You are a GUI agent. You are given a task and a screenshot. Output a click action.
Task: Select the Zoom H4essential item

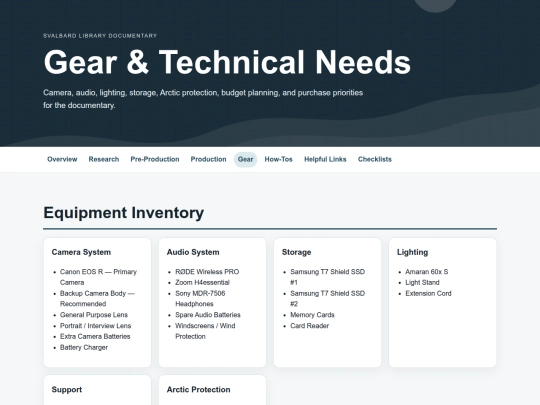[x=202, y=282]
